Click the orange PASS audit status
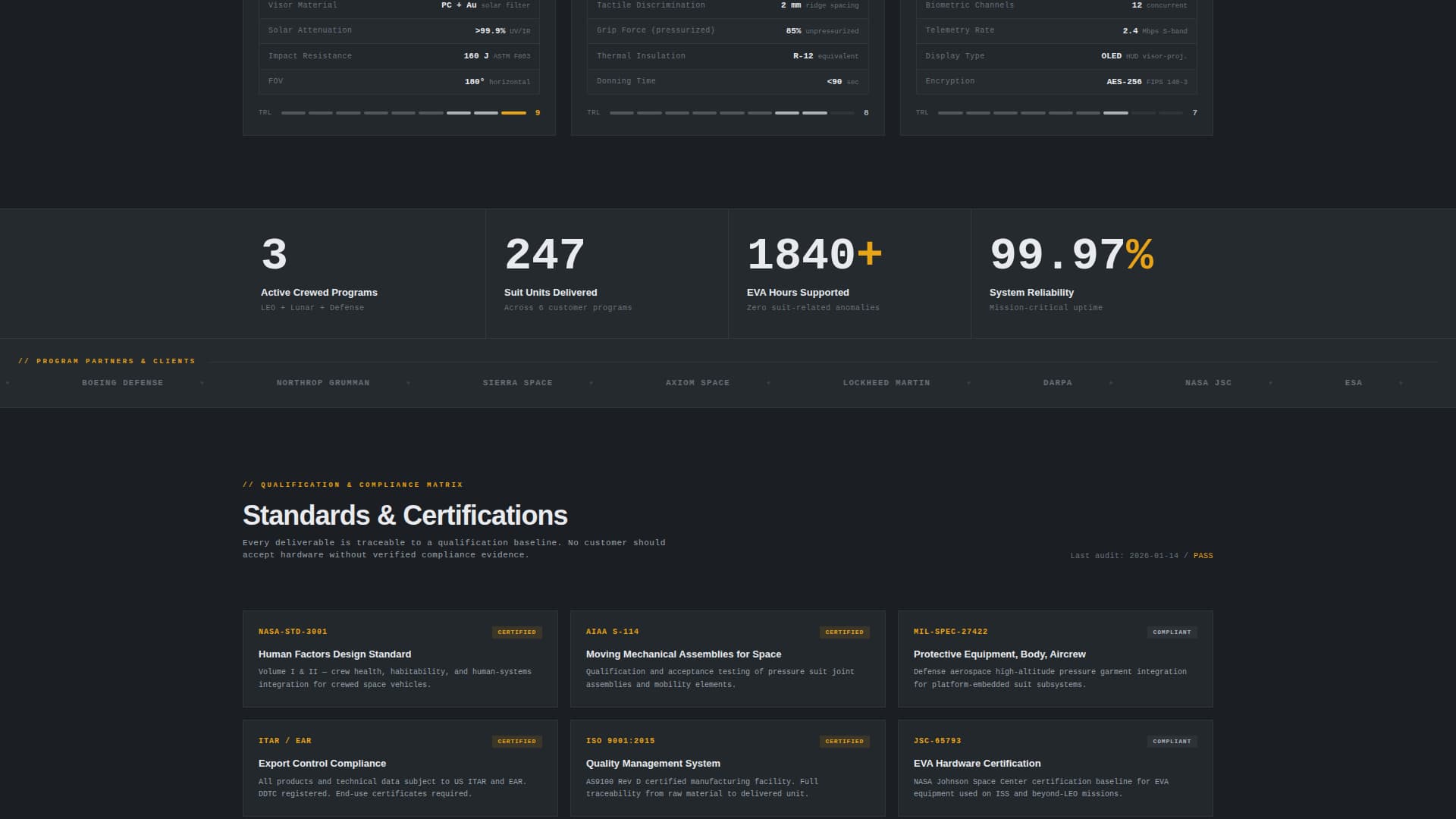The image size is (1456, 819). coord(1203,556)
